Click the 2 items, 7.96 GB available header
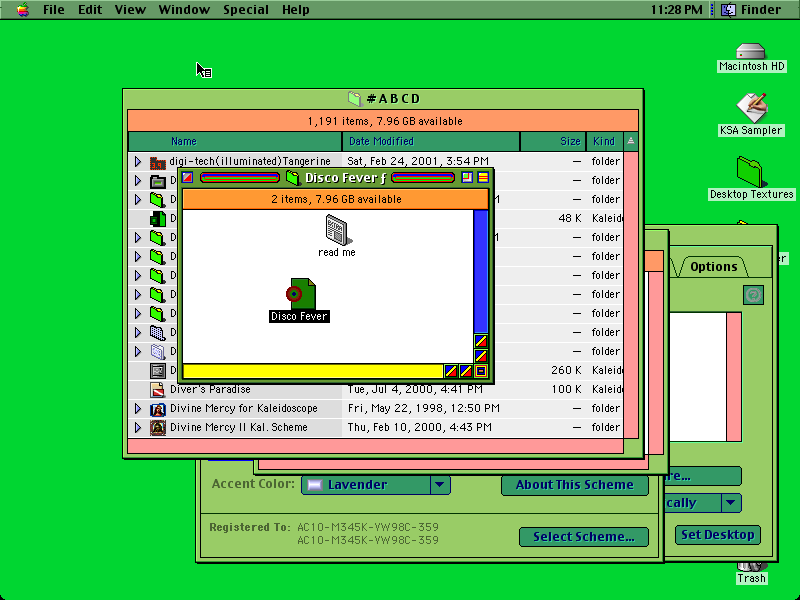This screenshot has width=800, height=600. tap(335, 199)
